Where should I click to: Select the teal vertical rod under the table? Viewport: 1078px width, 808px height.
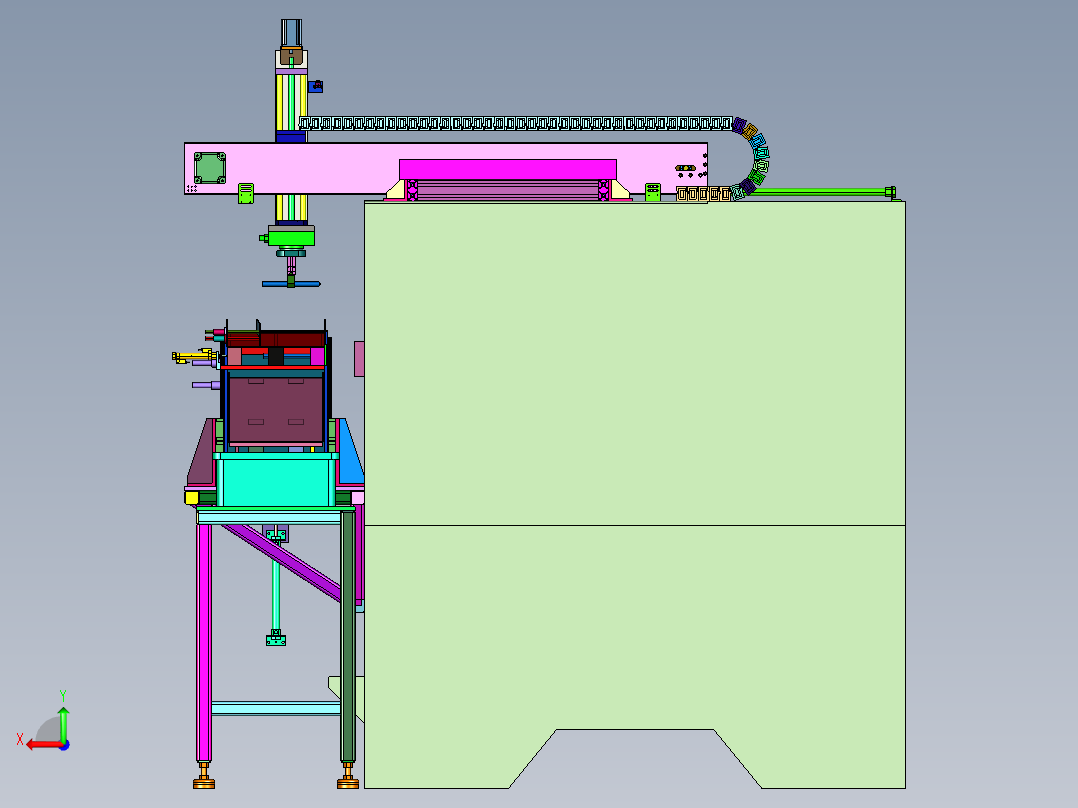click(276, 595)
